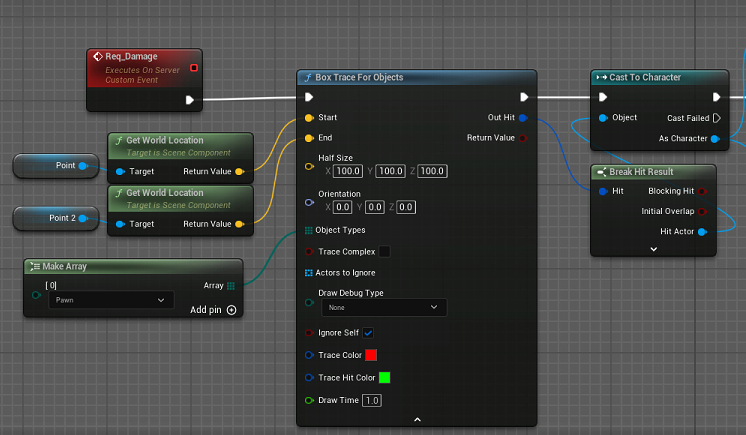Click the Blocking Hit output pin
Image resolution: width=746 pixels, height=435 pixels.
[702, 191]
